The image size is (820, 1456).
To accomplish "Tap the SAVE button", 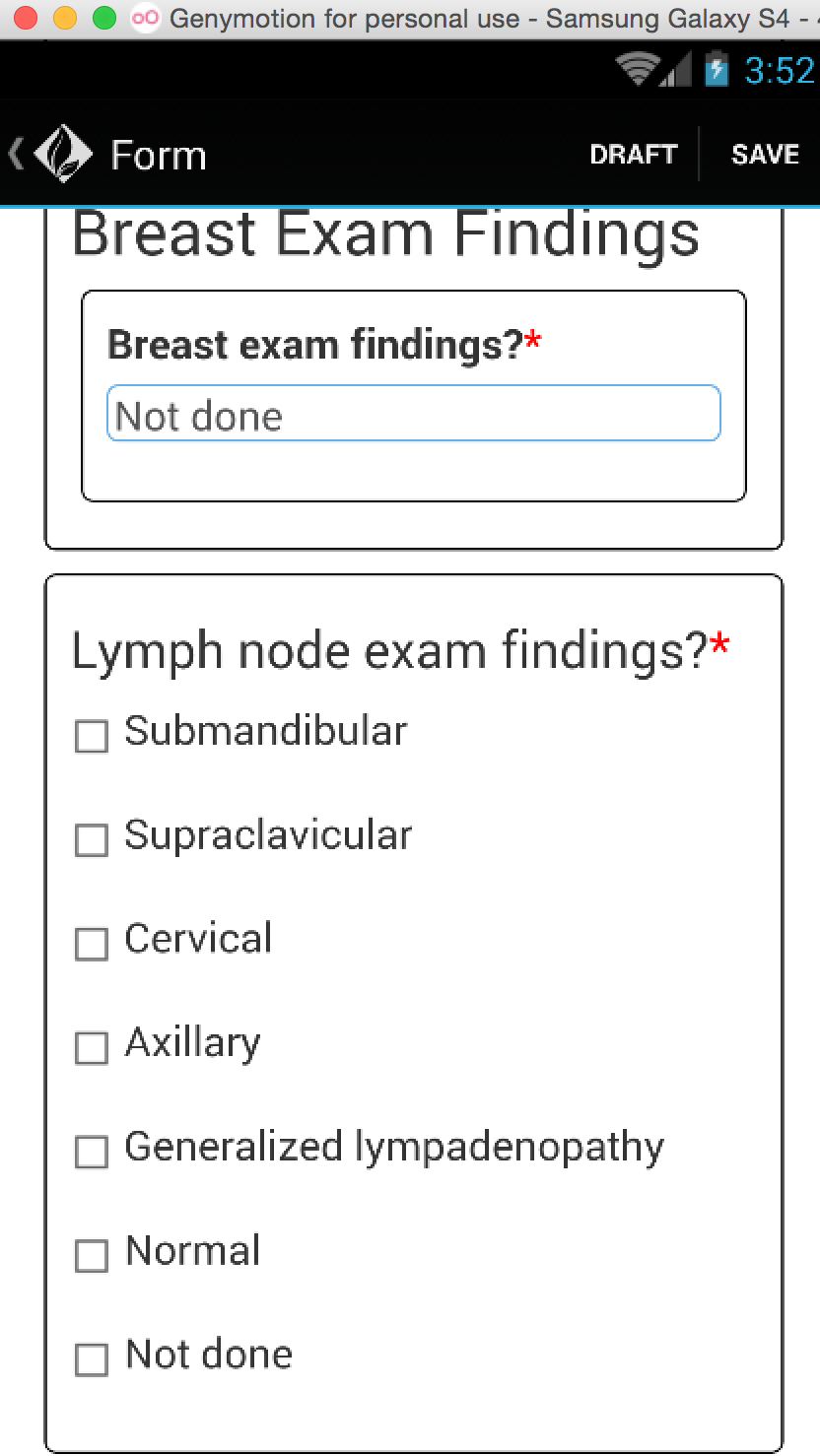I will [765, 155].
